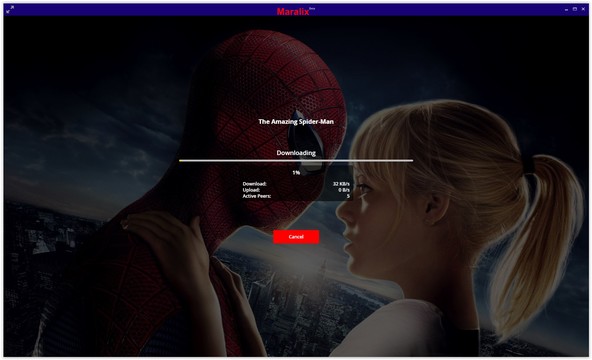Maximize the Maralix window

point(575,9)
